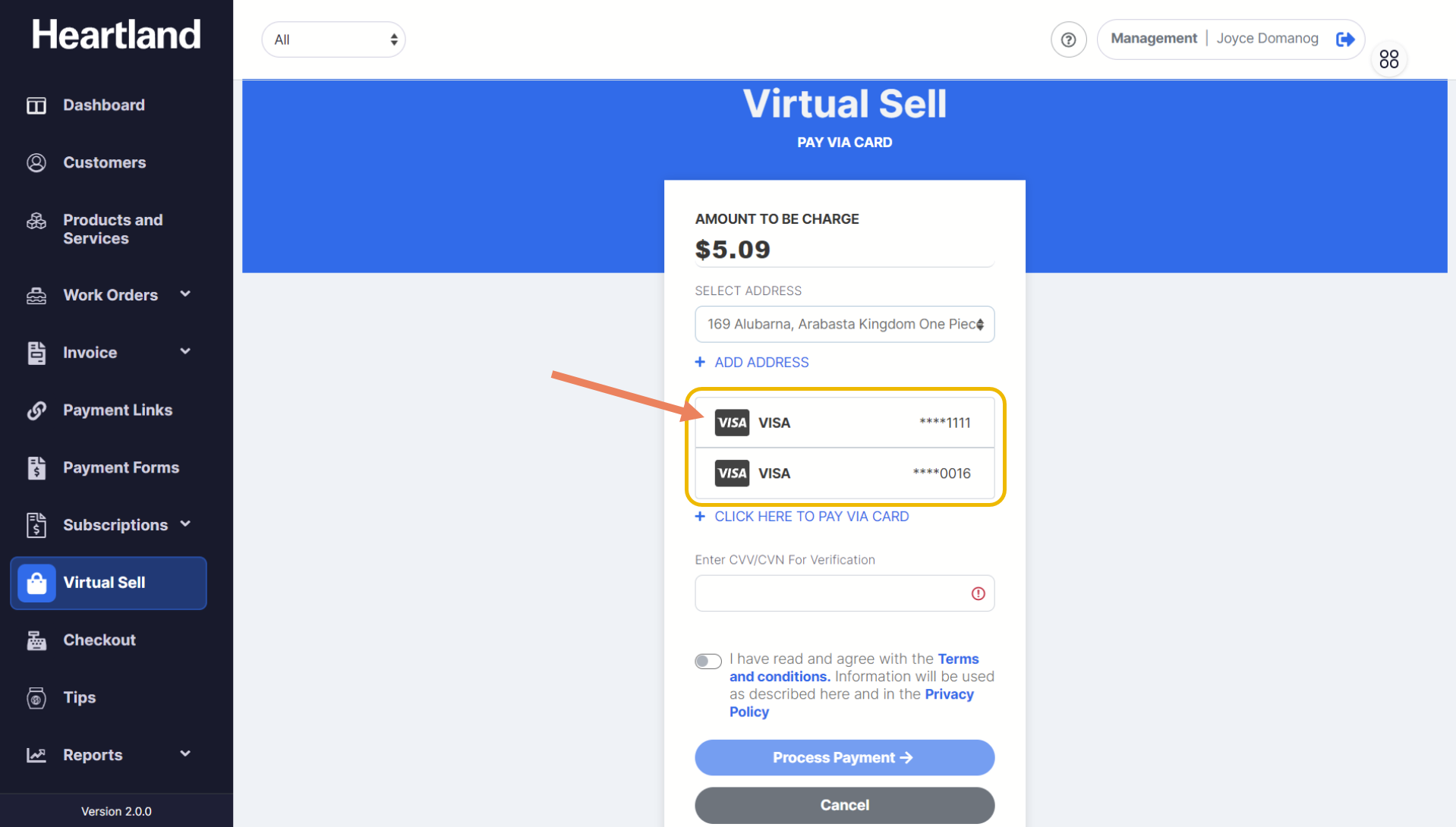Click the Dashboard icon in sidebar
The image size is (1456, 827).
(36, 105)
